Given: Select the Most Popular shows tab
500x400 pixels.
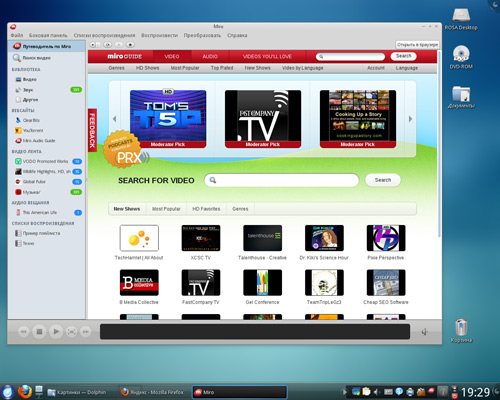Looking at the screenshot, I should (166, 209).
